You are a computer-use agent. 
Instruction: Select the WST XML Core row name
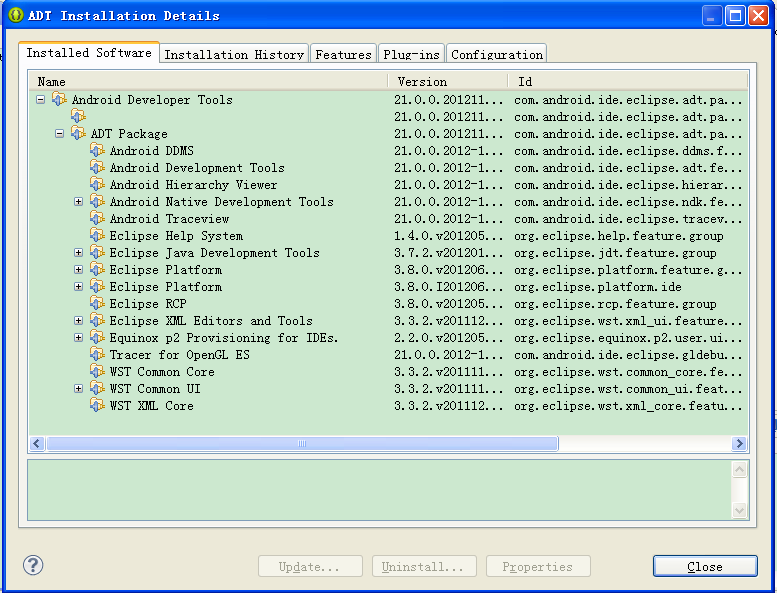(x=152, y=406)
